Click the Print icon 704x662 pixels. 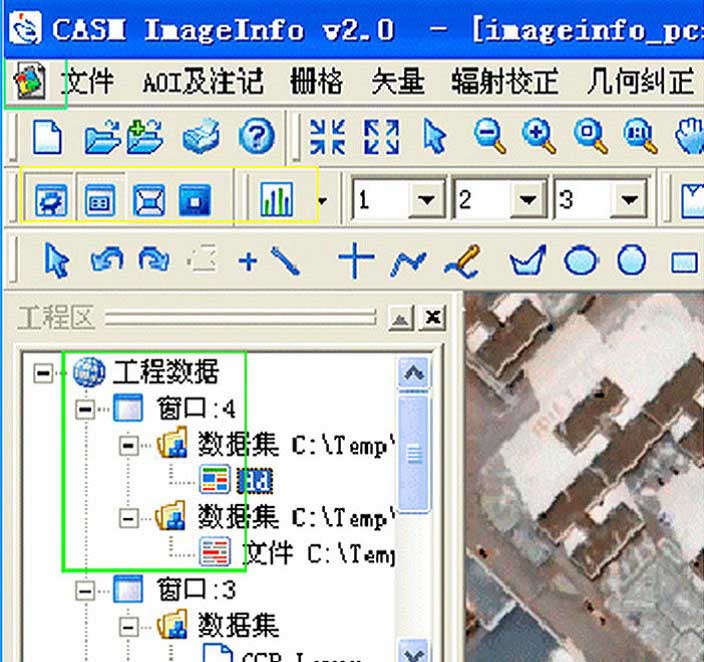pyautogui.click(x=201, y=136)
